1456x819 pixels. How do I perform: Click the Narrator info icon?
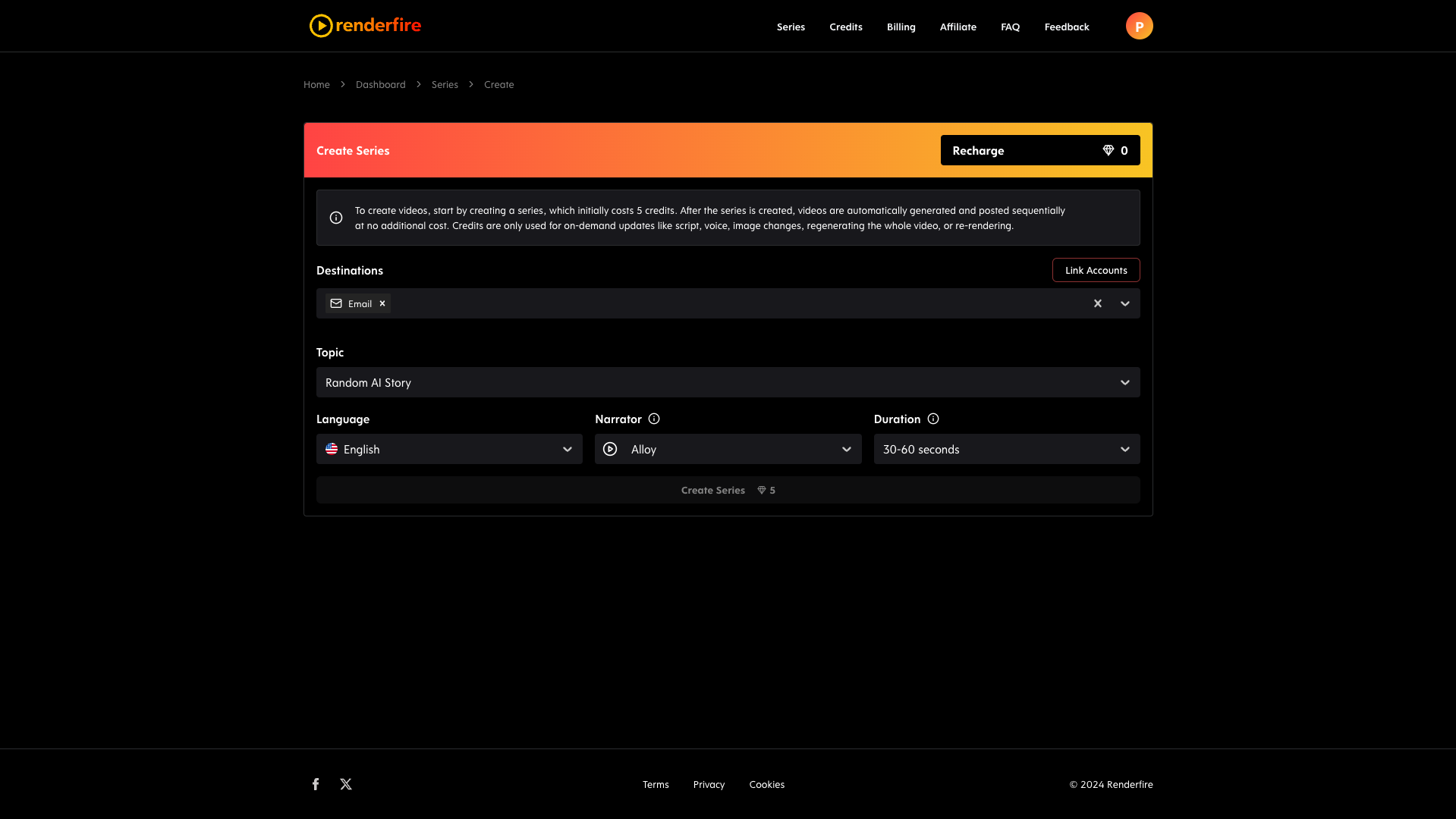pos(654,419)
